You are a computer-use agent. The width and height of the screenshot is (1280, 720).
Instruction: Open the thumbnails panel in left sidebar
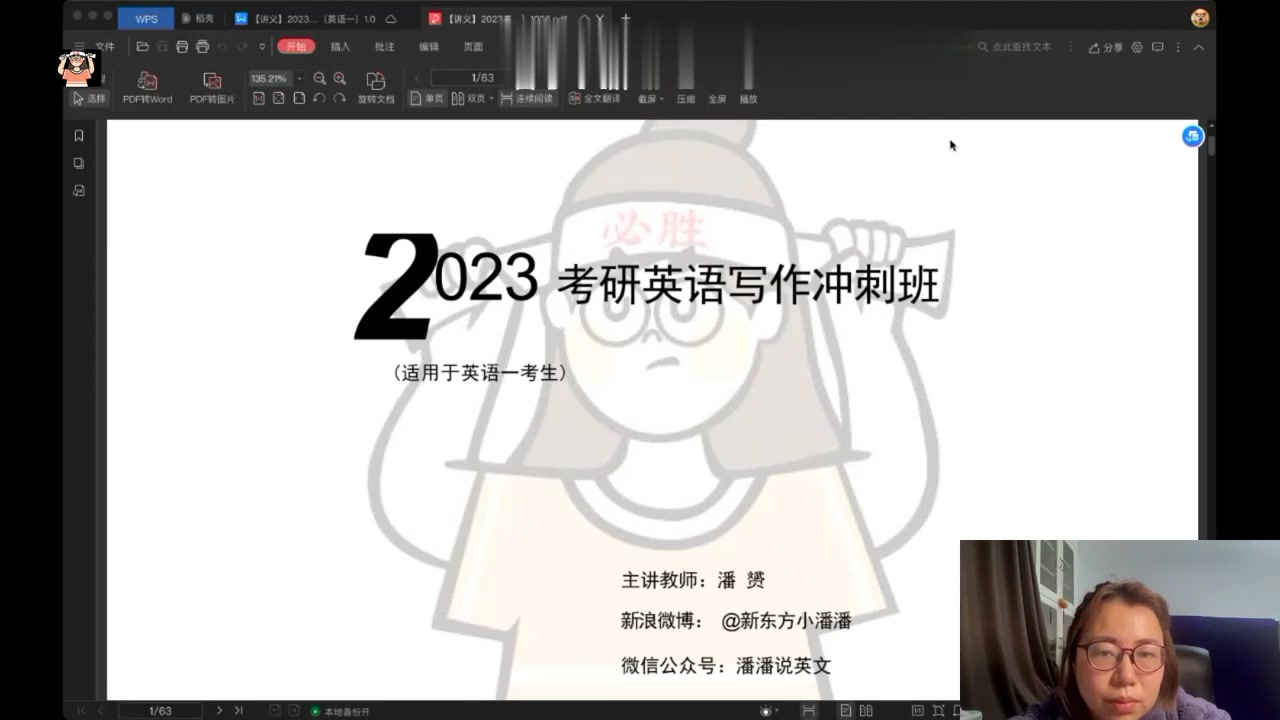(79, 163)
